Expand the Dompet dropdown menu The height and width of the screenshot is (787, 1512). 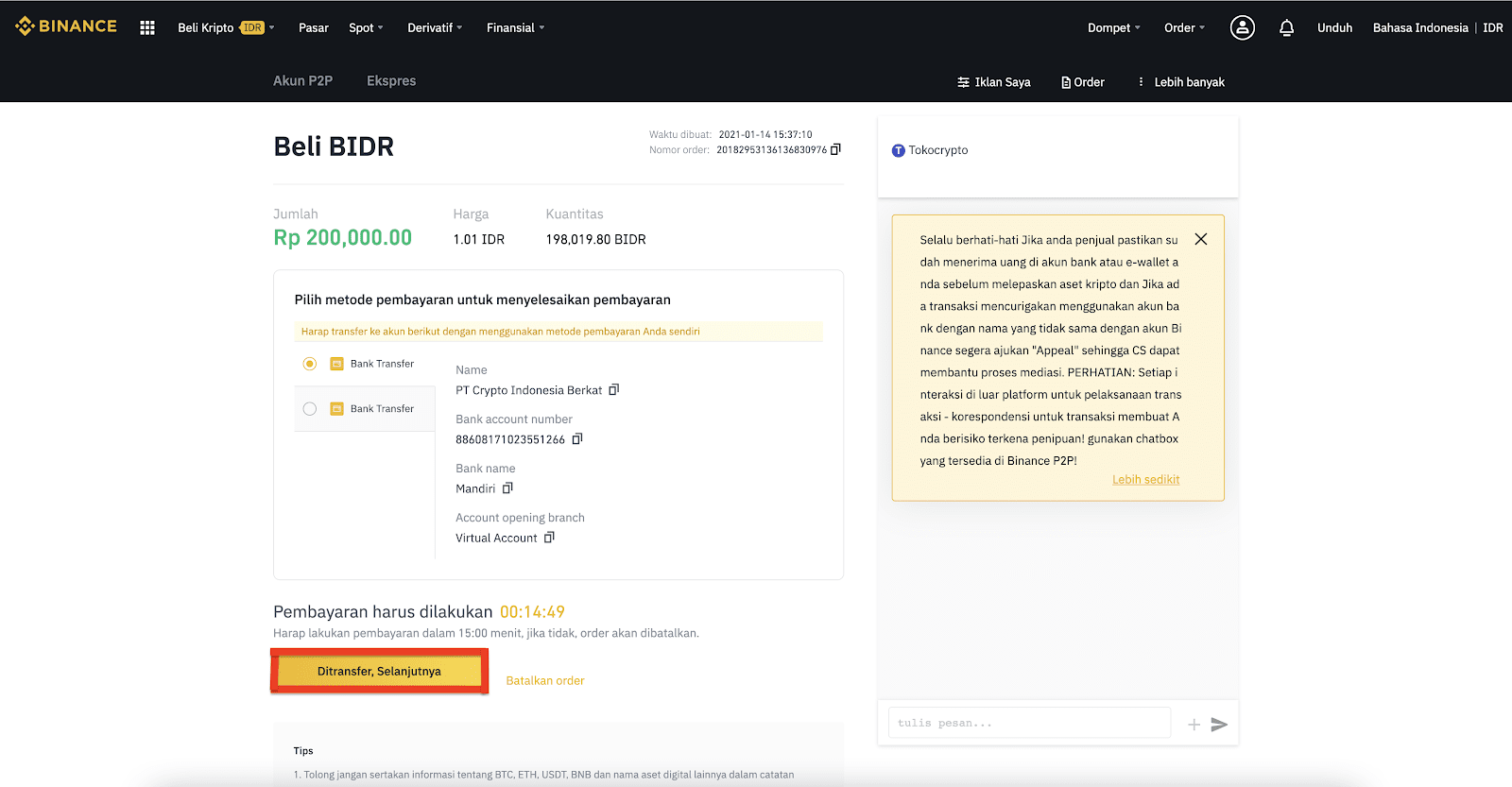pyautogui.click(x=1114, y=27)
